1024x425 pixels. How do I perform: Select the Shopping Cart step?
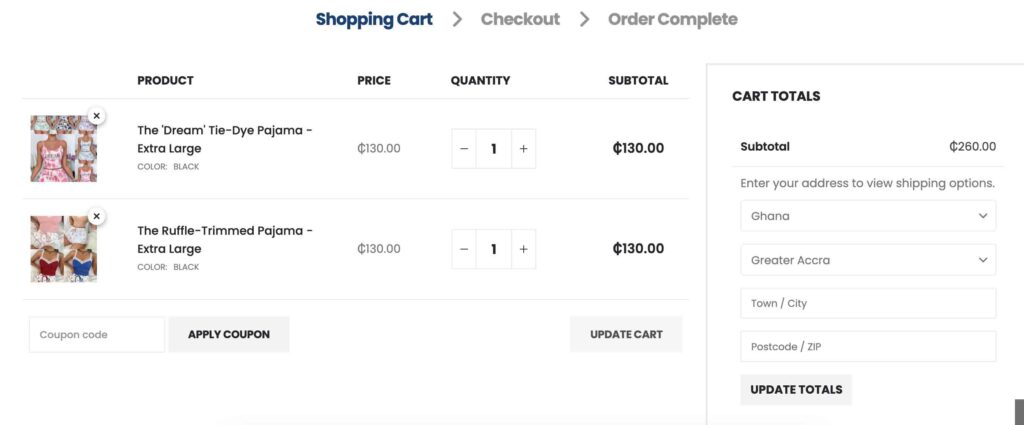[x=374, y=20]
